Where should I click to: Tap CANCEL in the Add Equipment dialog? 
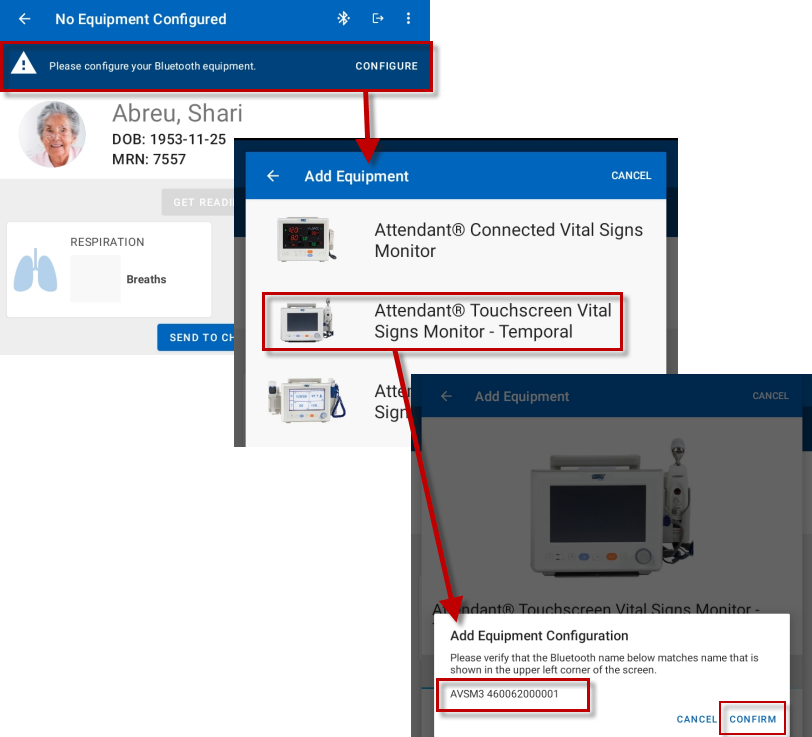(631, 175)
